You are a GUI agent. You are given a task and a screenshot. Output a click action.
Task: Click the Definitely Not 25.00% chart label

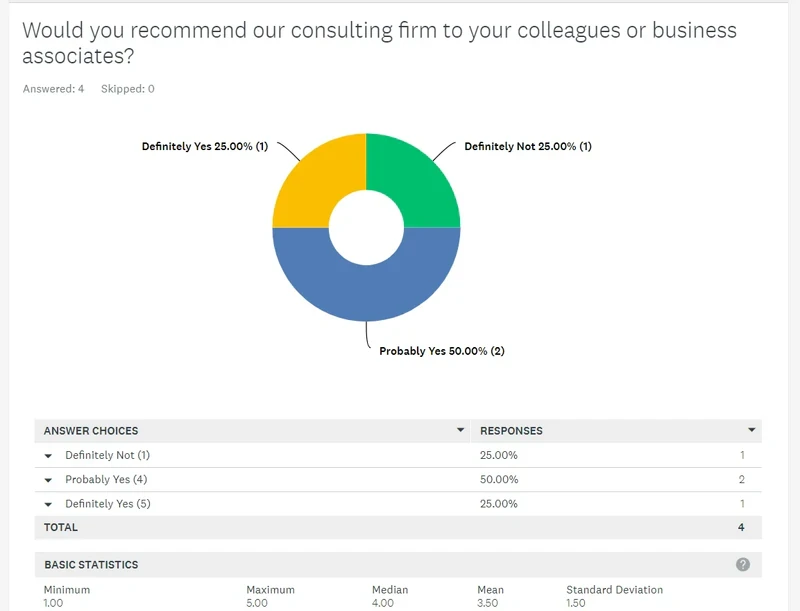tap(528, 146)
